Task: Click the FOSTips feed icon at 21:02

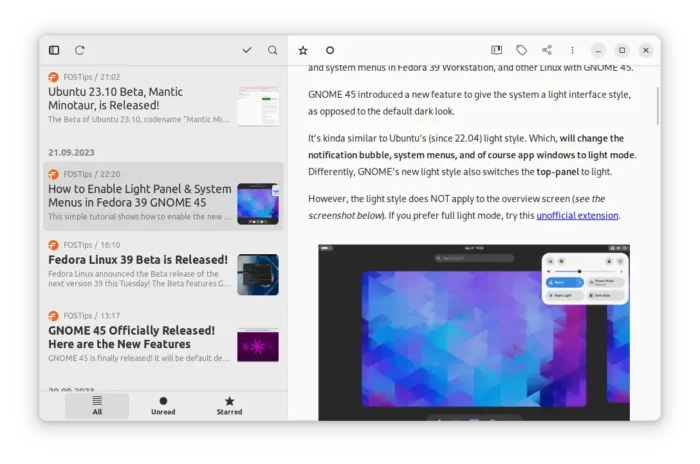Action: pos(54,77)
